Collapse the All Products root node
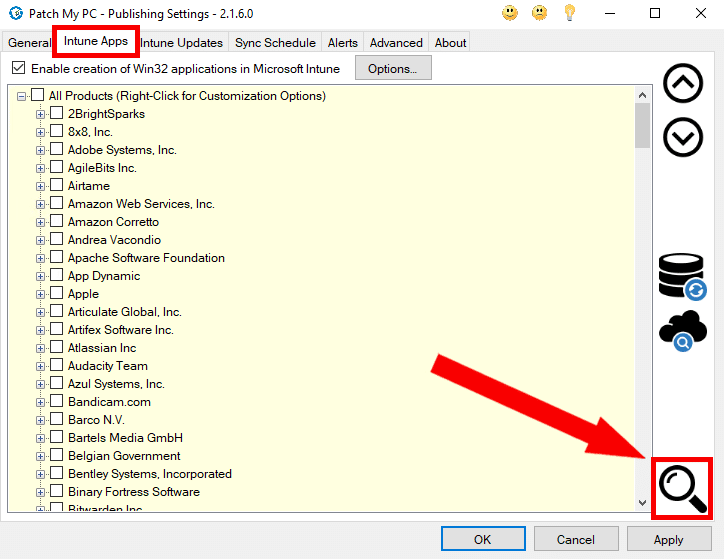Viewport: 724px width, 559px height. 22,96
